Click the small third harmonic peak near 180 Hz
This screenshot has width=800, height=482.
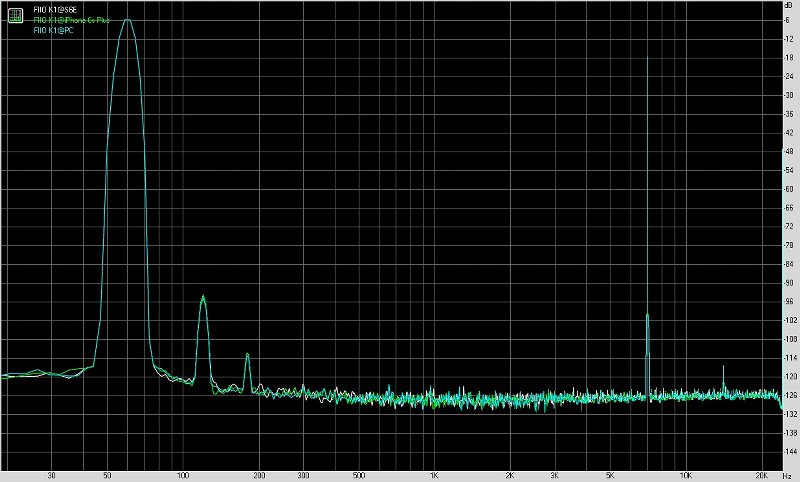coord(247,355)
